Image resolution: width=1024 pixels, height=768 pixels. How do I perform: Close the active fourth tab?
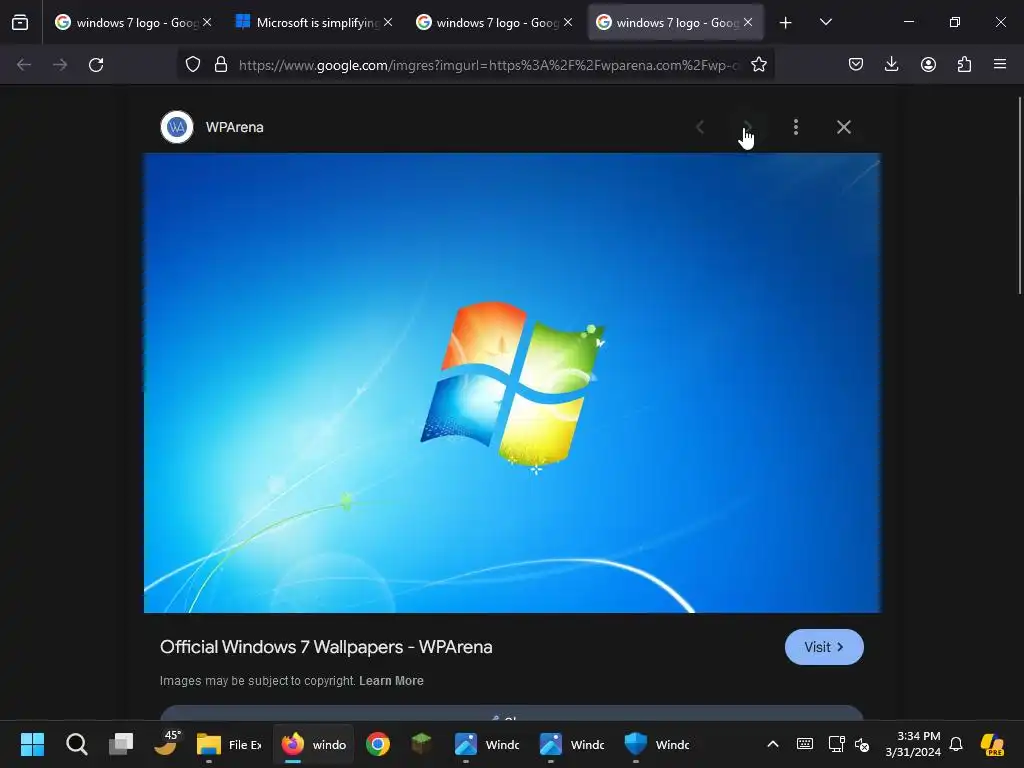[x=748, y=22]
